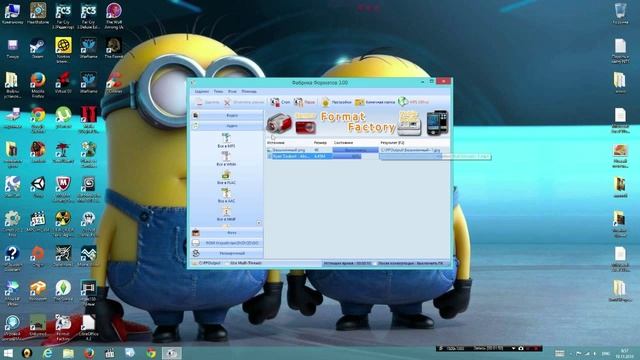Open the Steam desktop shortcut
This screenshot has height=360, width=640.
click(x=38, y=48)
